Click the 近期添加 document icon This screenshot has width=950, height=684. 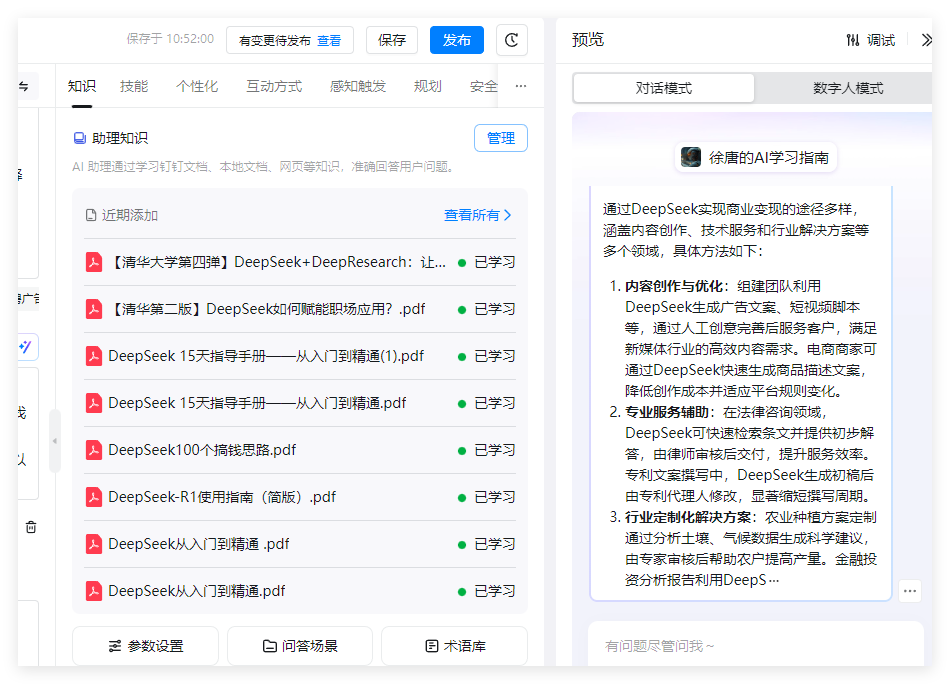click(91, 215)
